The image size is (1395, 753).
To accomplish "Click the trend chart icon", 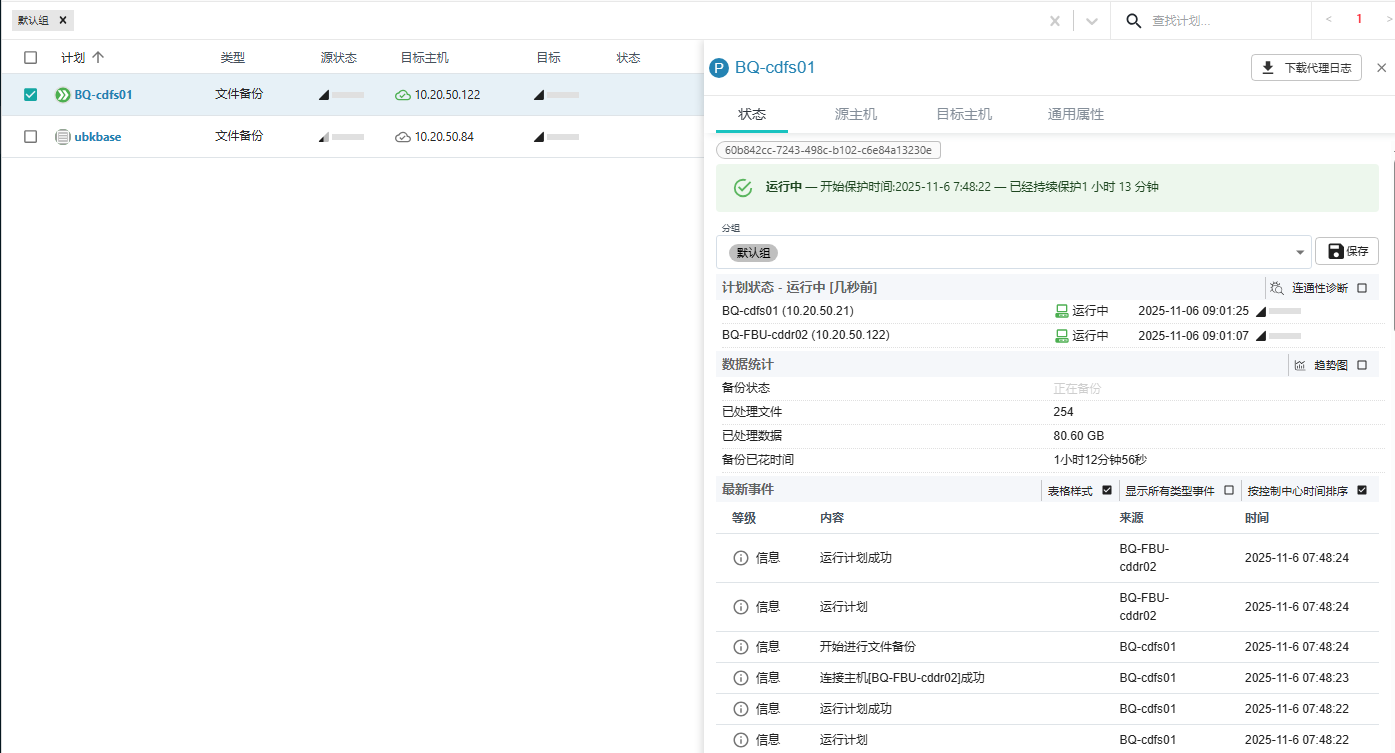I will coord(1300,365).
